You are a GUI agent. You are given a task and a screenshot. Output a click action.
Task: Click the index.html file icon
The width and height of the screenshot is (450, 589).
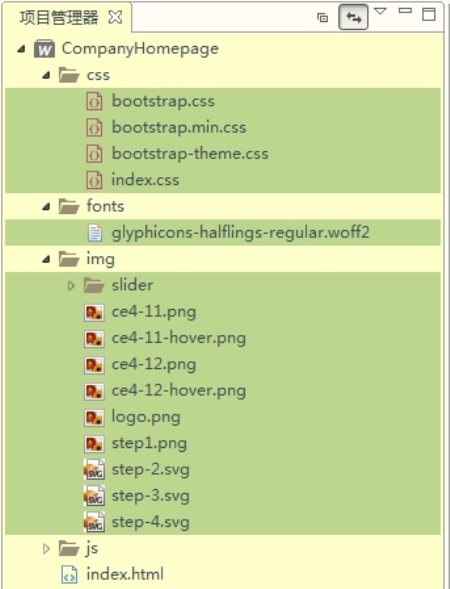(x=69, y=575)
